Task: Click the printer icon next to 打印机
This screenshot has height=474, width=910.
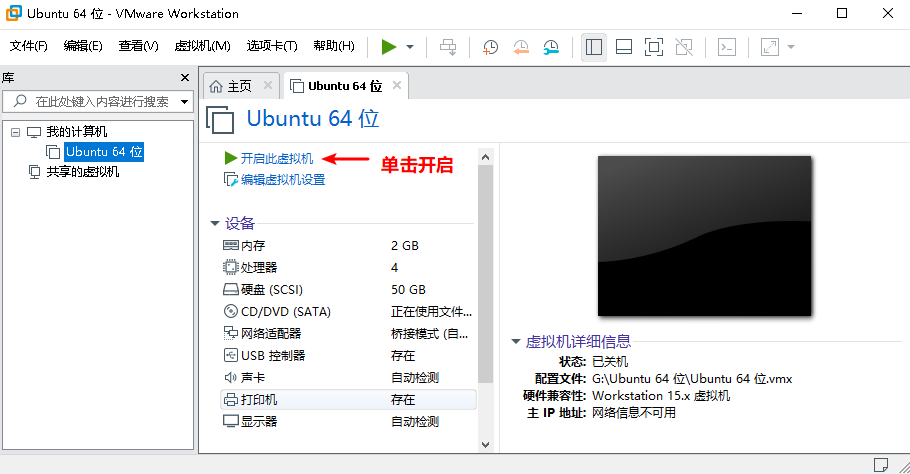Action: 230,400
